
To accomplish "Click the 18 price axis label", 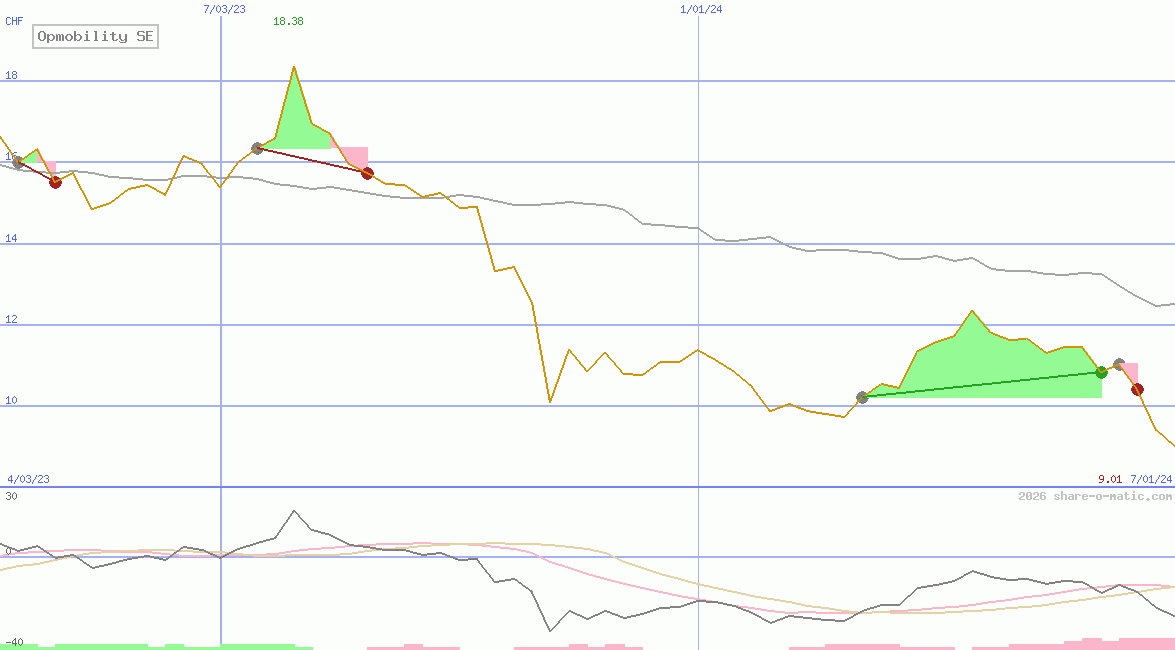I will coord(12,76).
